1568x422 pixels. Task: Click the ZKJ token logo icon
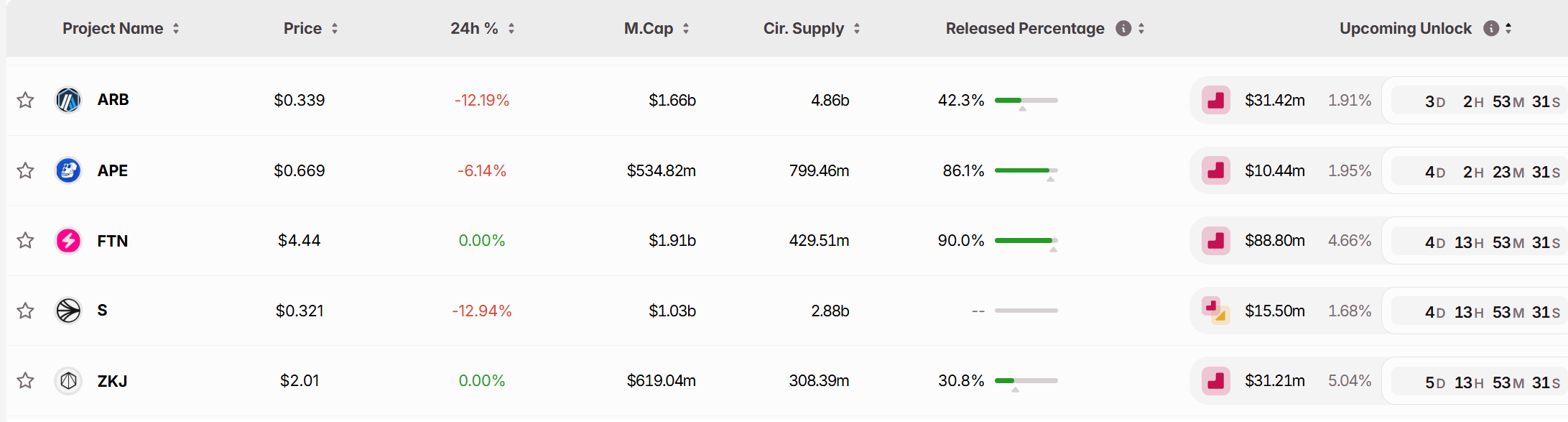(68, 380)
